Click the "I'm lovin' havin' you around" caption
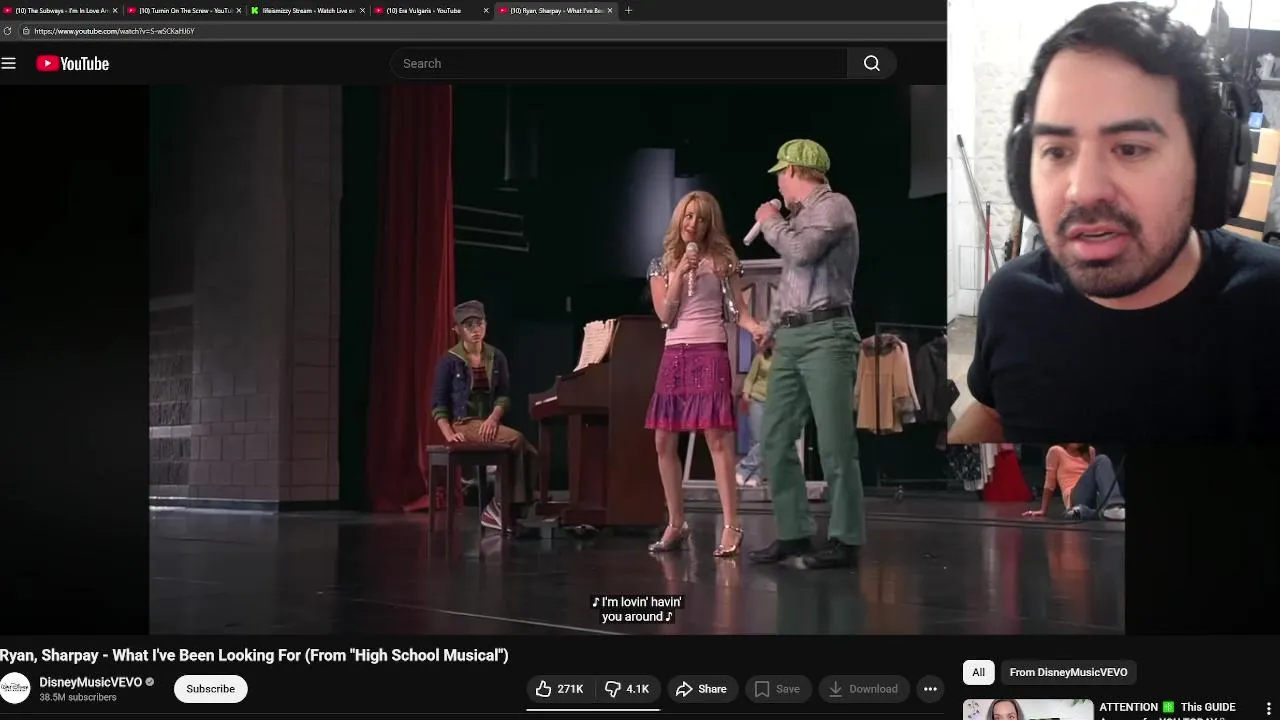Viewport: 1280px width, 720px height. click(x=636, y=609)
